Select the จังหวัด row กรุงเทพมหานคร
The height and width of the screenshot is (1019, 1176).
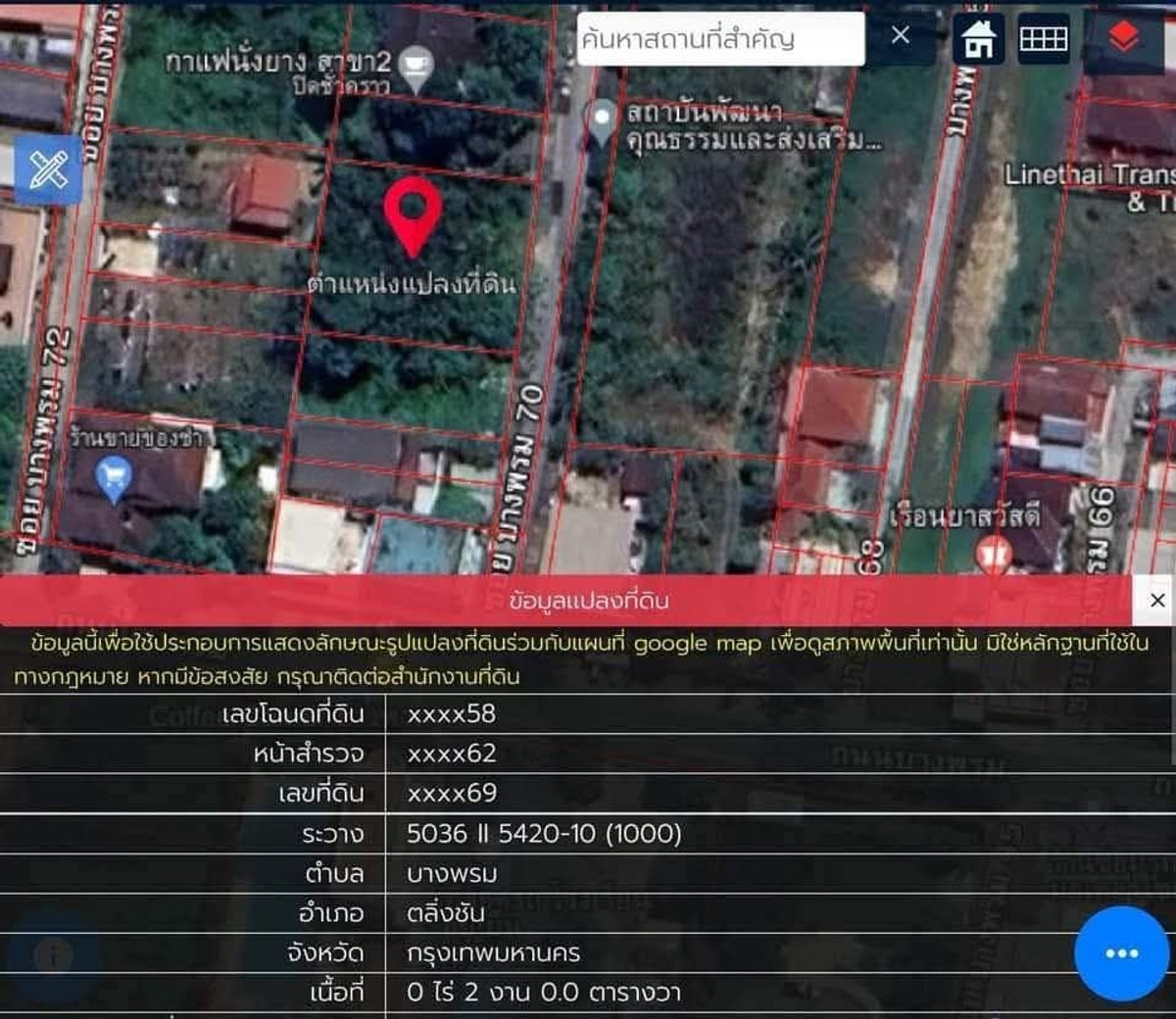(x=493, y=952)
